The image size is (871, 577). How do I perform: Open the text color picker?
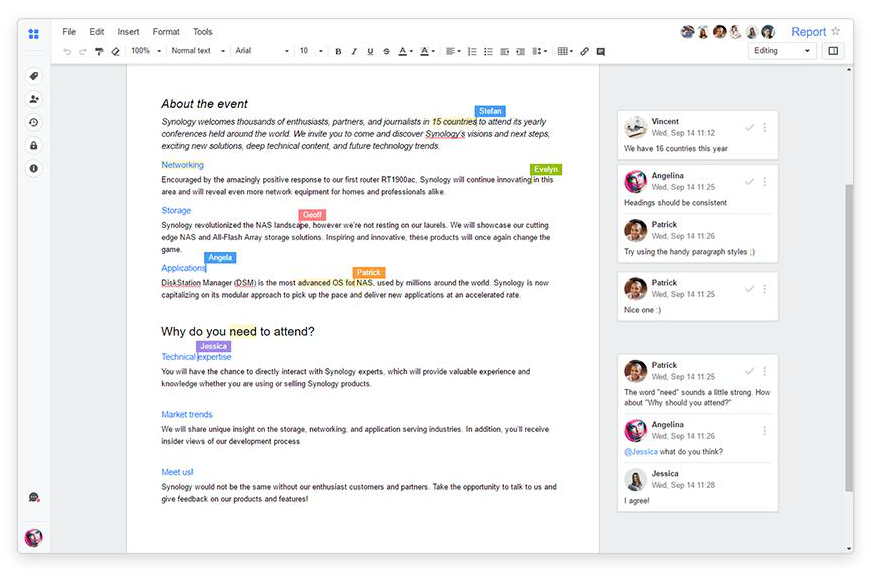(405, 51)
